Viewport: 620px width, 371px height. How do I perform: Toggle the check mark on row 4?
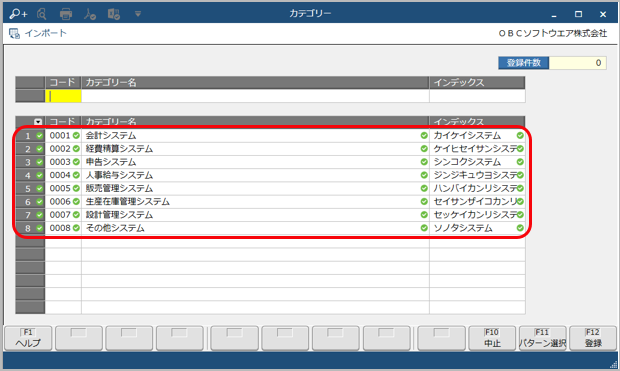pyautogui.click(x=40, y=175)
